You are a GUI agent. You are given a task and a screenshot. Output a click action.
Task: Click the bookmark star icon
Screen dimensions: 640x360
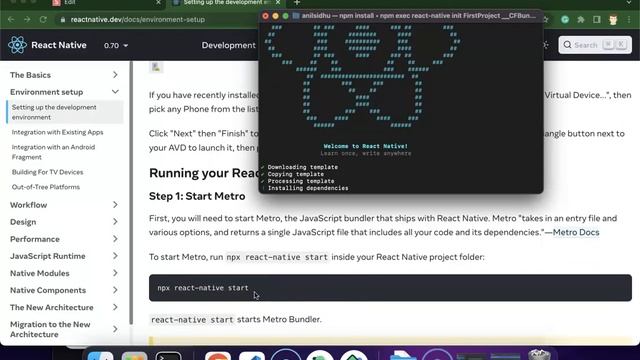pyautogui.click(x=546, y=19)
